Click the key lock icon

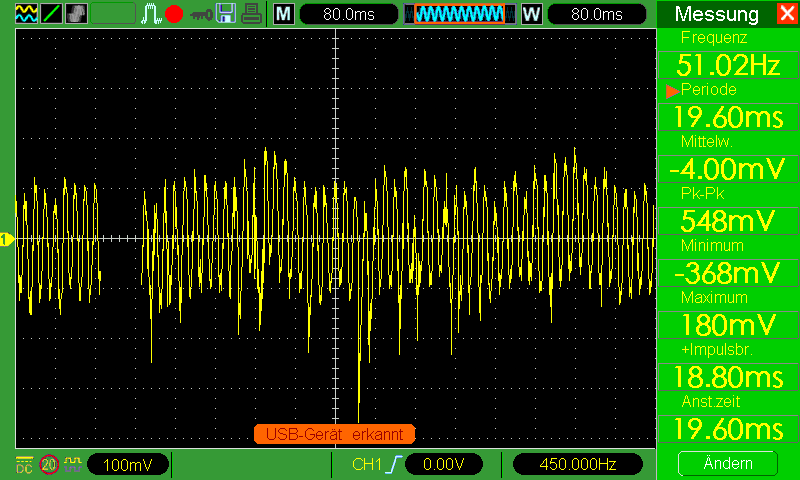point(201,15)
